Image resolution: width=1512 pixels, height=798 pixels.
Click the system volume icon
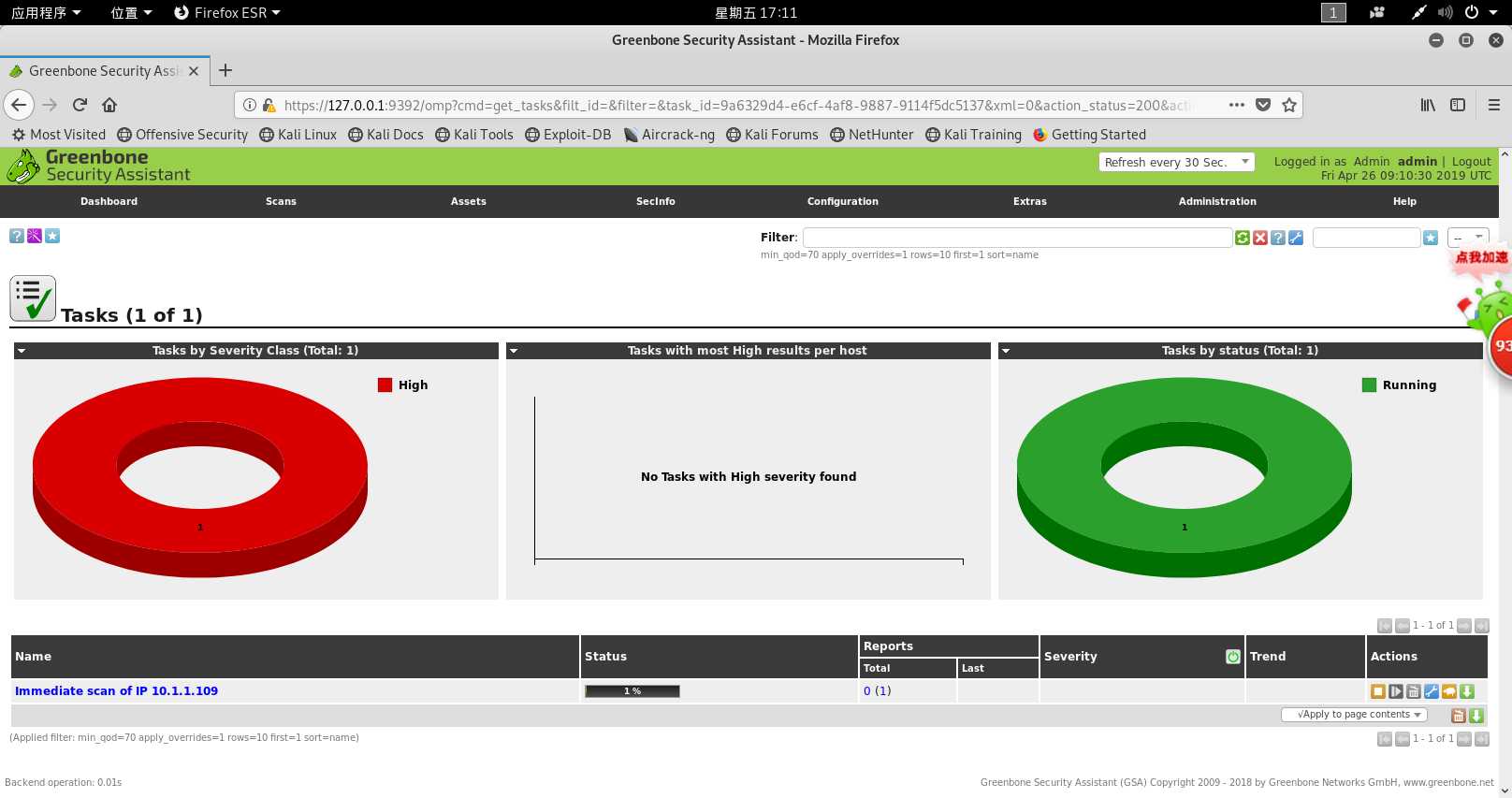[1446, 12]
